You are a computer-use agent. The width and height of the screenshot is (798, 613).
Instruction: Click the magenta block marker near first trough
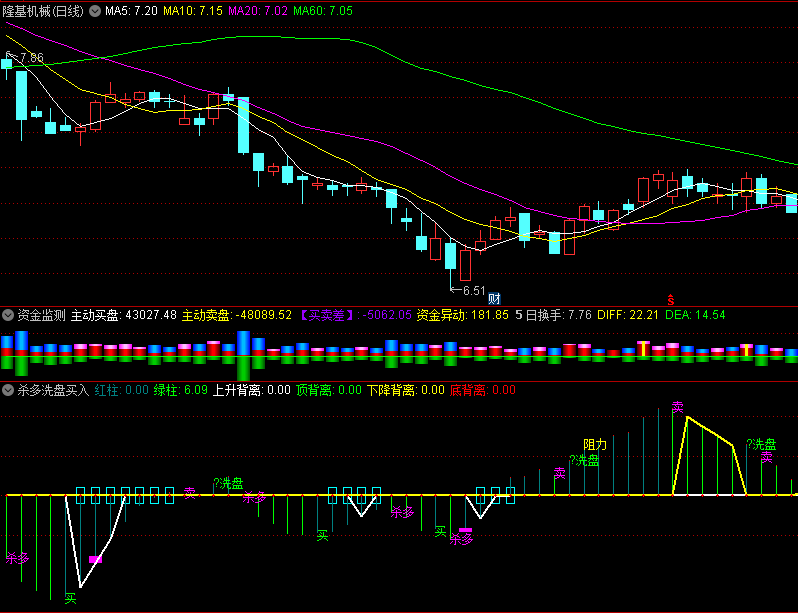95,560
